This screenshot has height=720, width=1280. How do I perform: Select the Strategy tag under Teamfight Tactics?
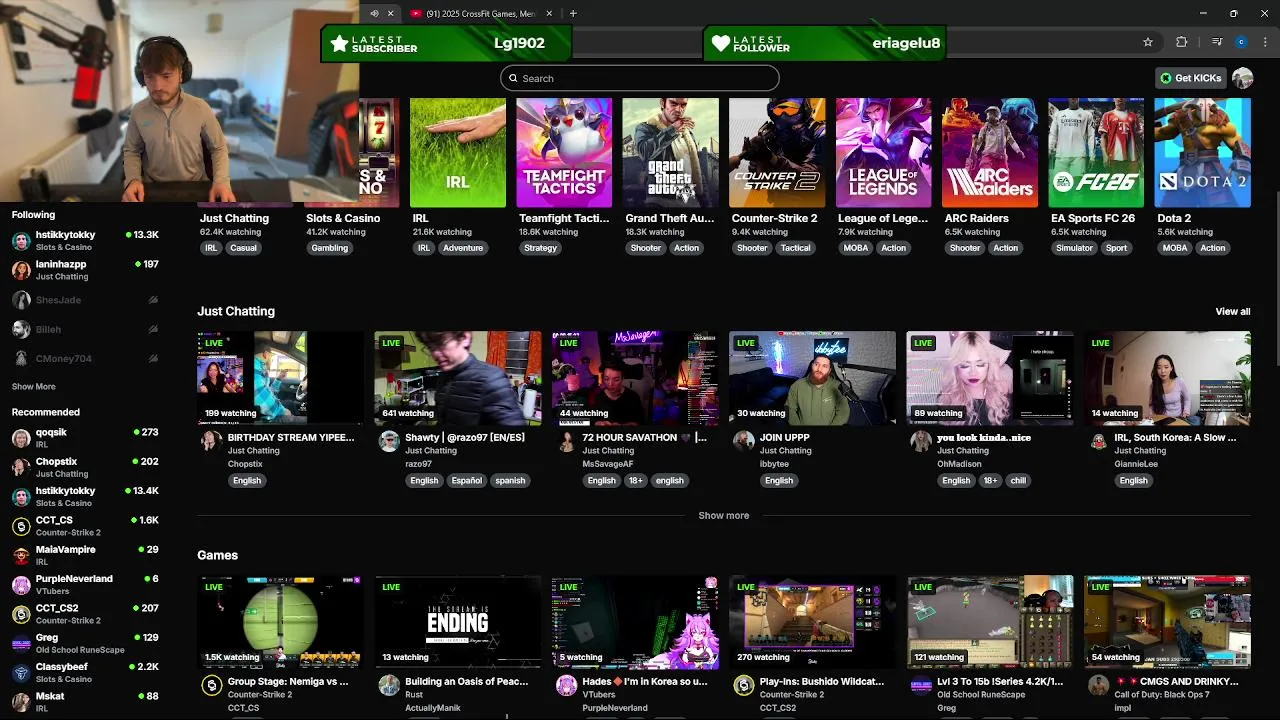point(540,248)
